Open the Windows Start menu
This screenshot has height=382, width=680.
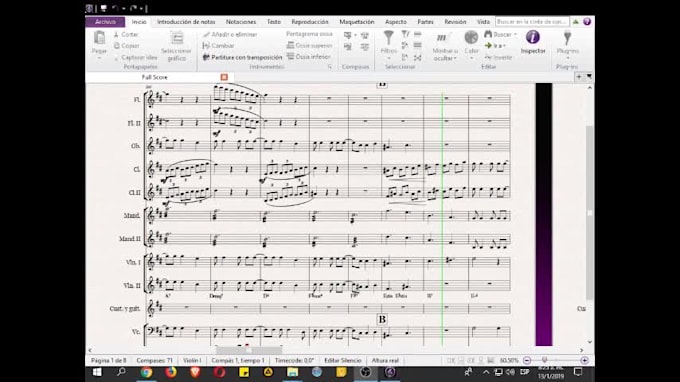(x=97, y=372)
